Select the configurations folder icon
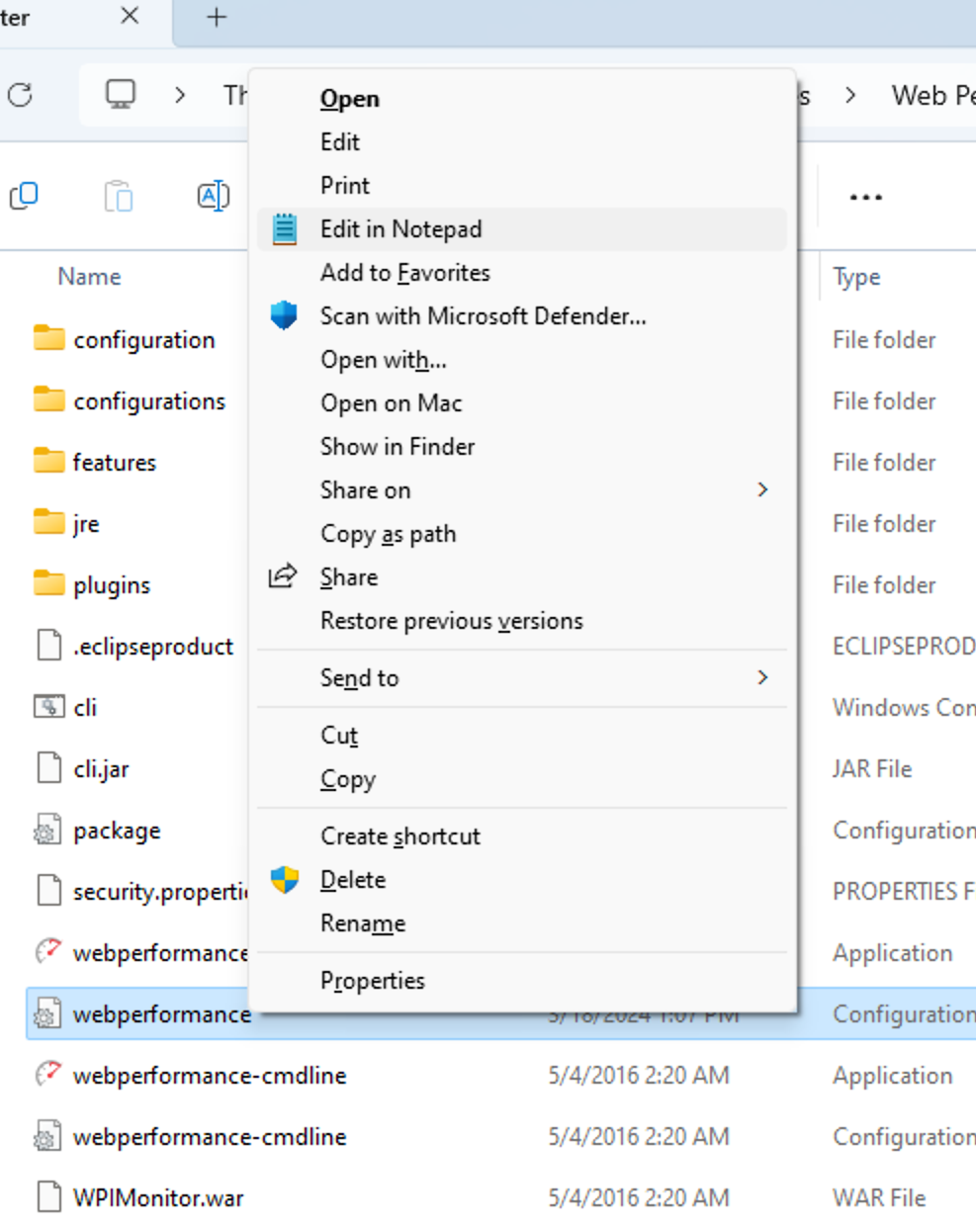Viewport: 976px width, 1232px height. 48,400
